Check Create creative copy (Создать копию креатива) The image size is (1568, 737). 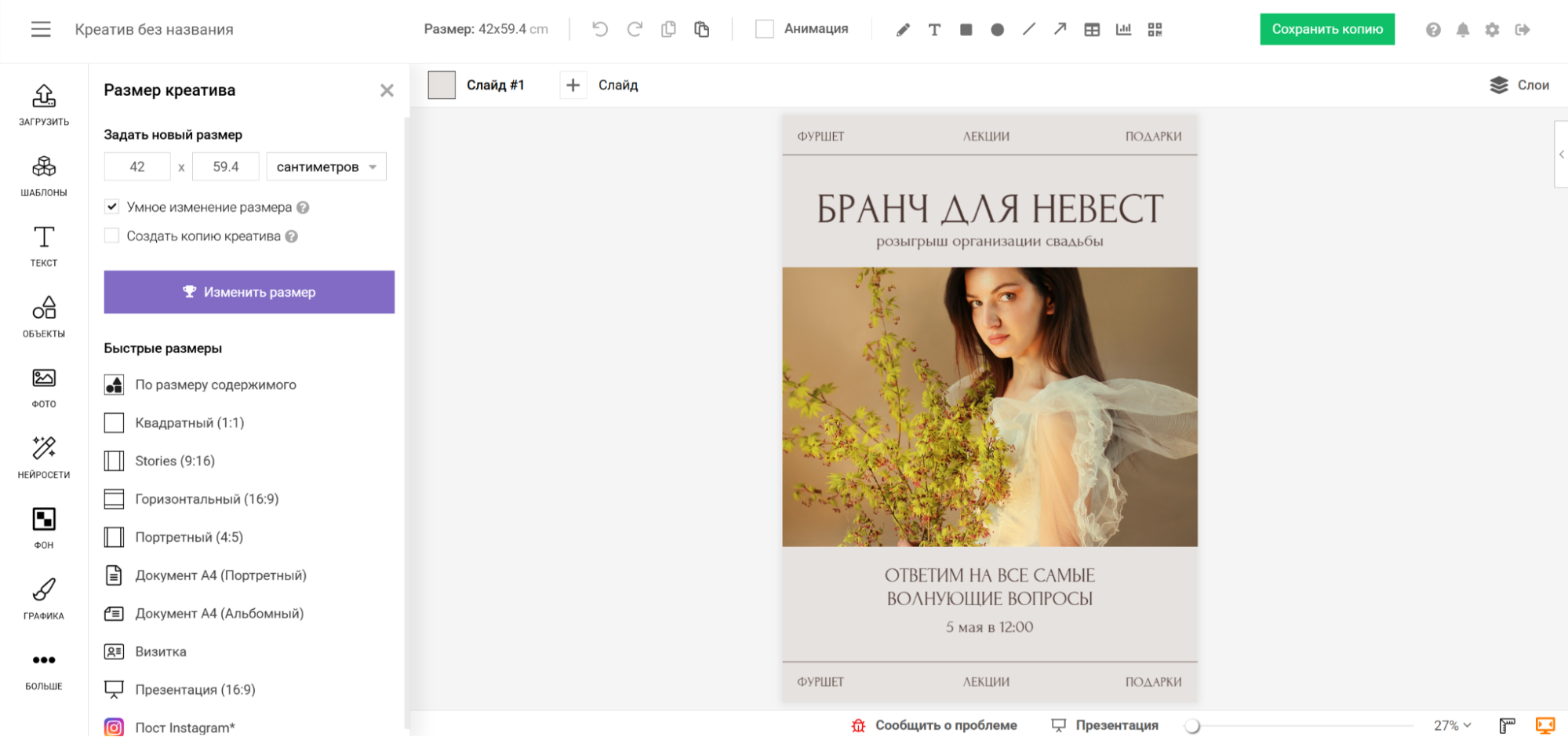tap(112, 236)
